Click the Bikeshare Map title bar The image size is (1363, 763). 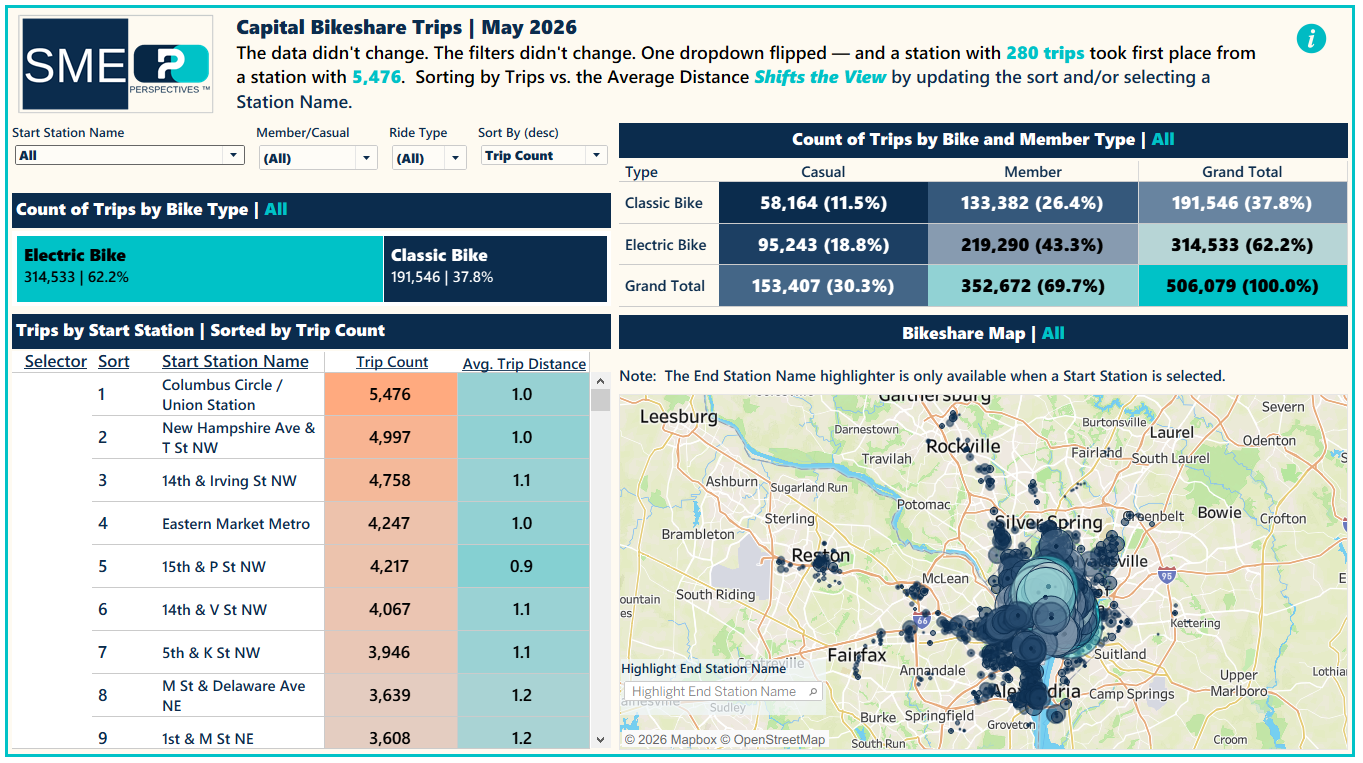[x=983, y=333]
